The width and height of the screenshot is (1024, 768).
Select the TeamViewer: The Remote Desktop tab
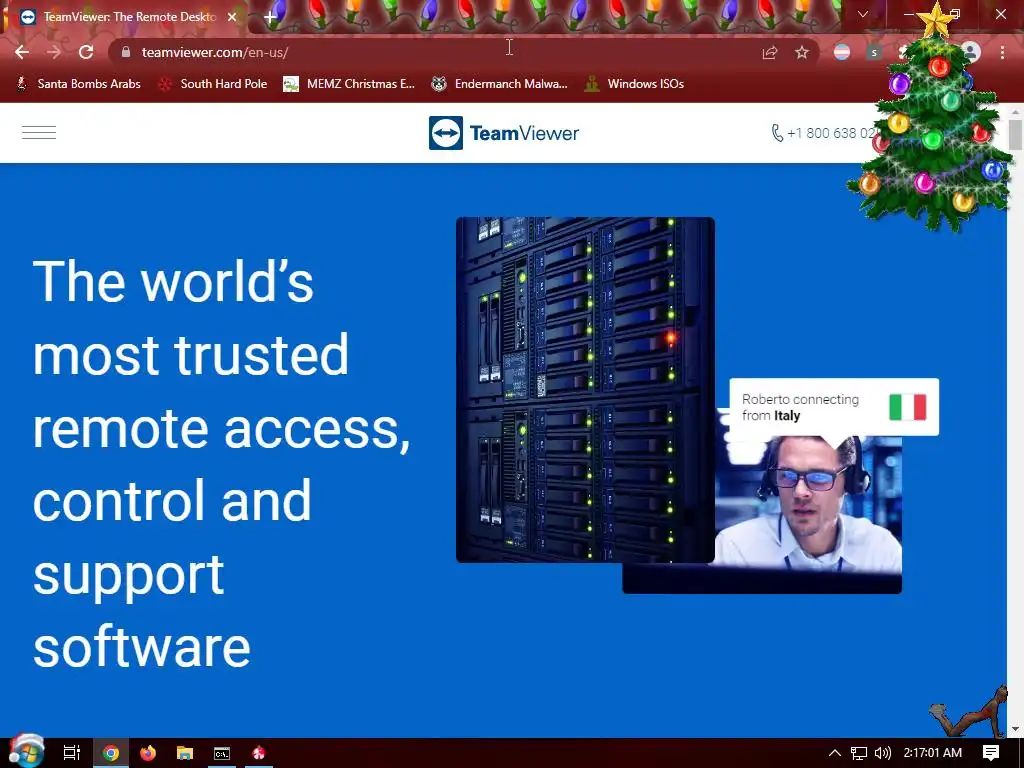(129, 17)
